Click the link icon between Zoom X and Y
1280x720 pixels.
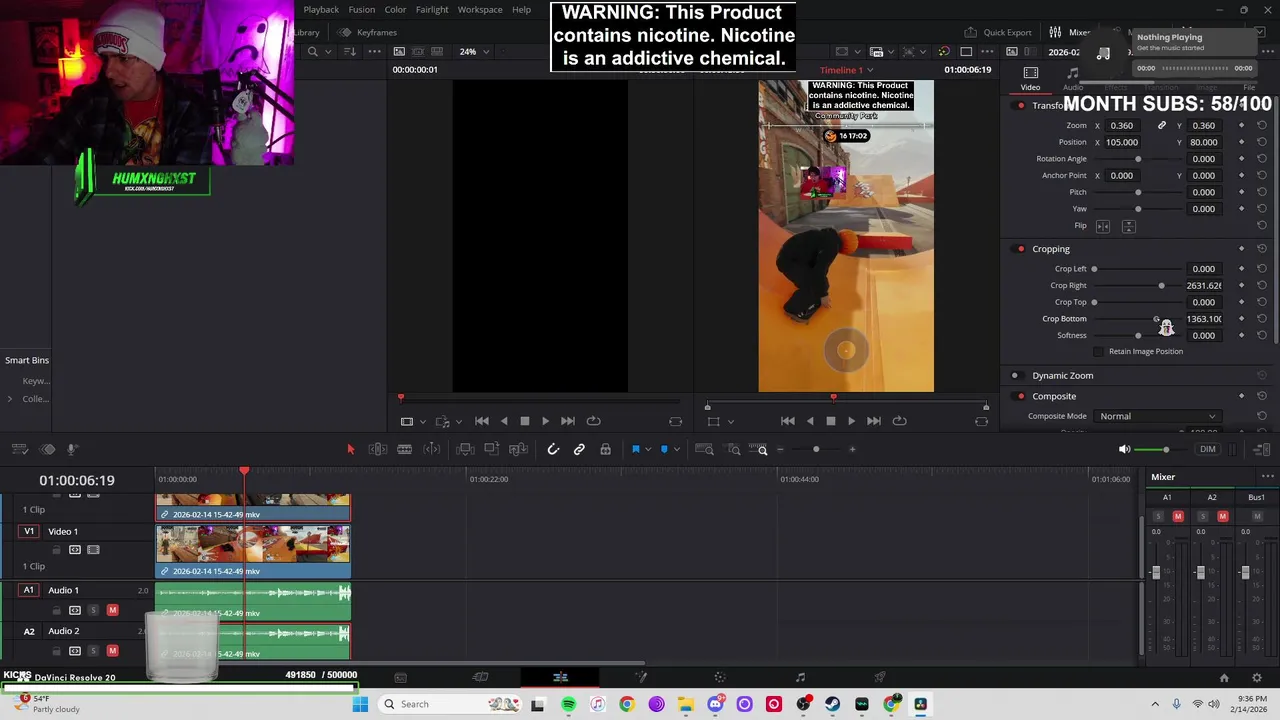click(1161, 126)
